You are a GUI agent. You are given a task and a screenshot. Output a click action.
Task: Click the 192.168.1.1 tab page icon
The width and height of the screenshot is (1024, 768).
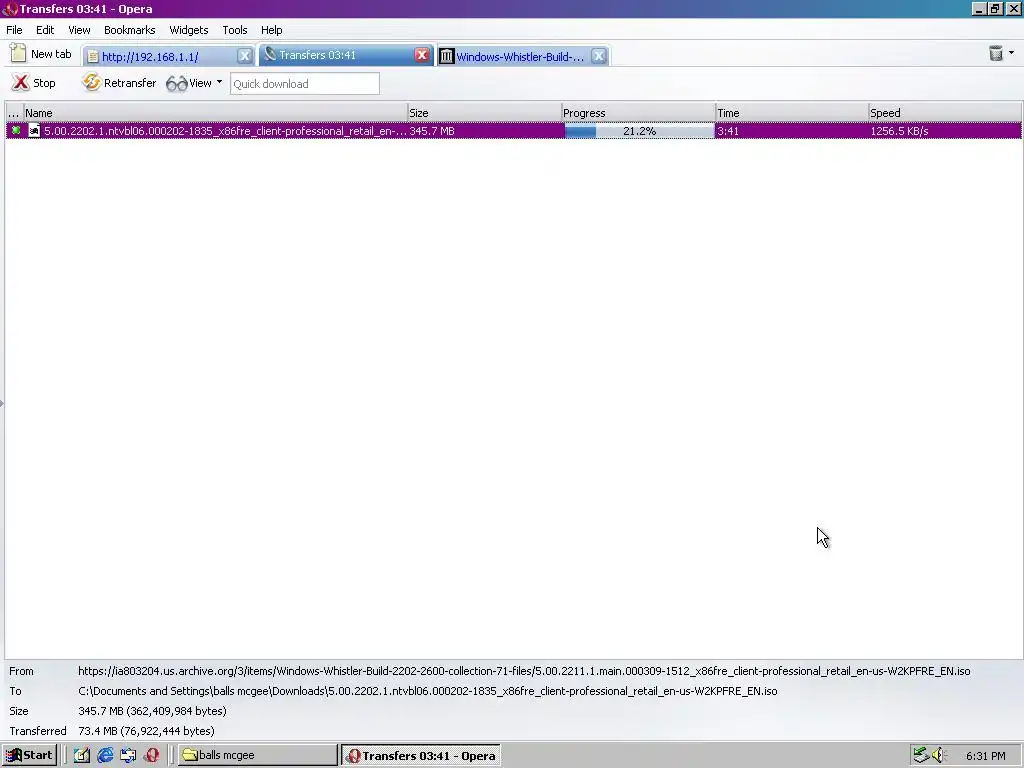coord(93,57)
